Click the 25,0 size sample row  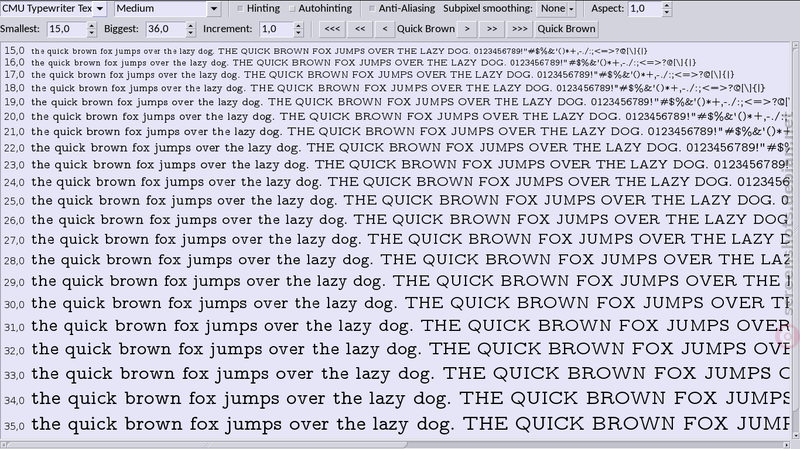point(396,201)
